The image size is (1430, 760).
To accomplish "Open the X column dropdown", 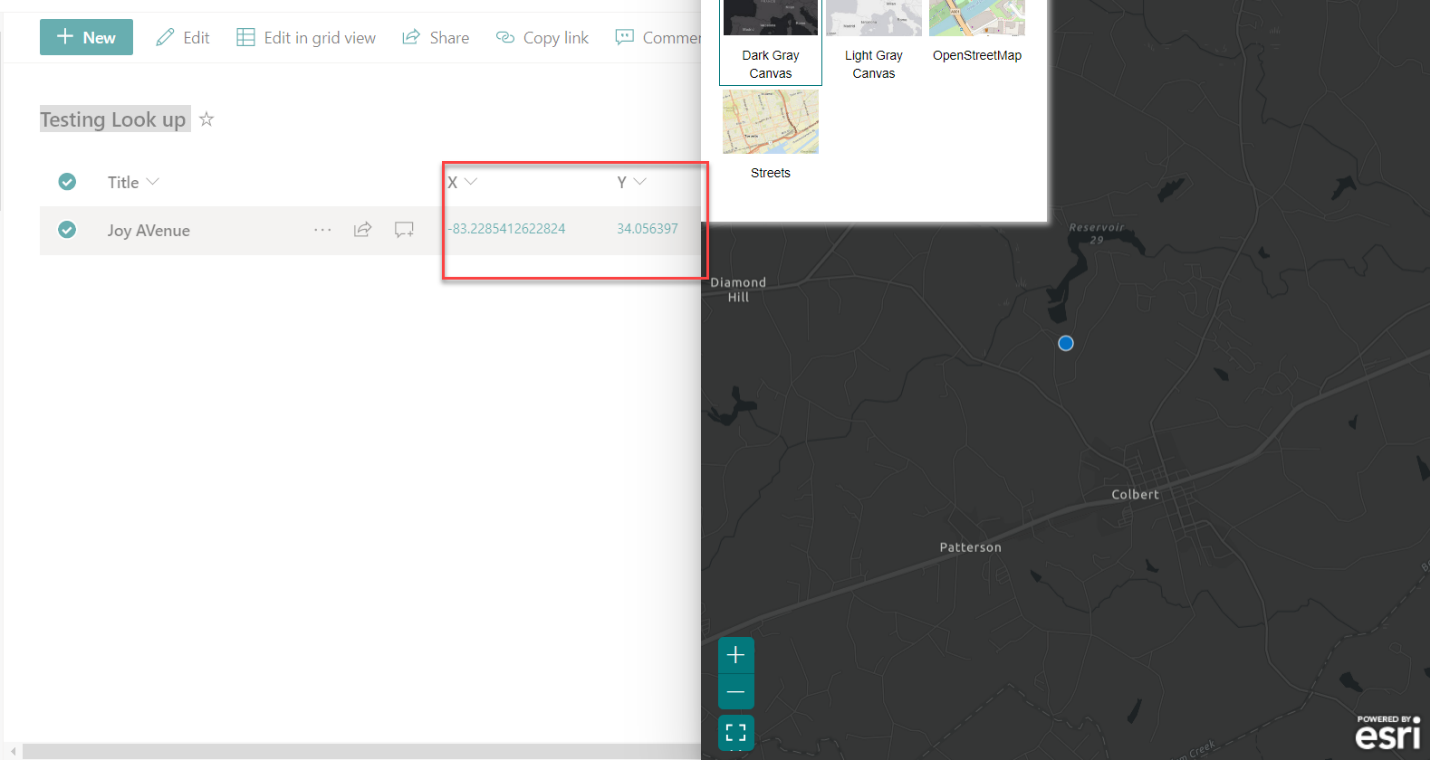I will click(x=470, y=182).
